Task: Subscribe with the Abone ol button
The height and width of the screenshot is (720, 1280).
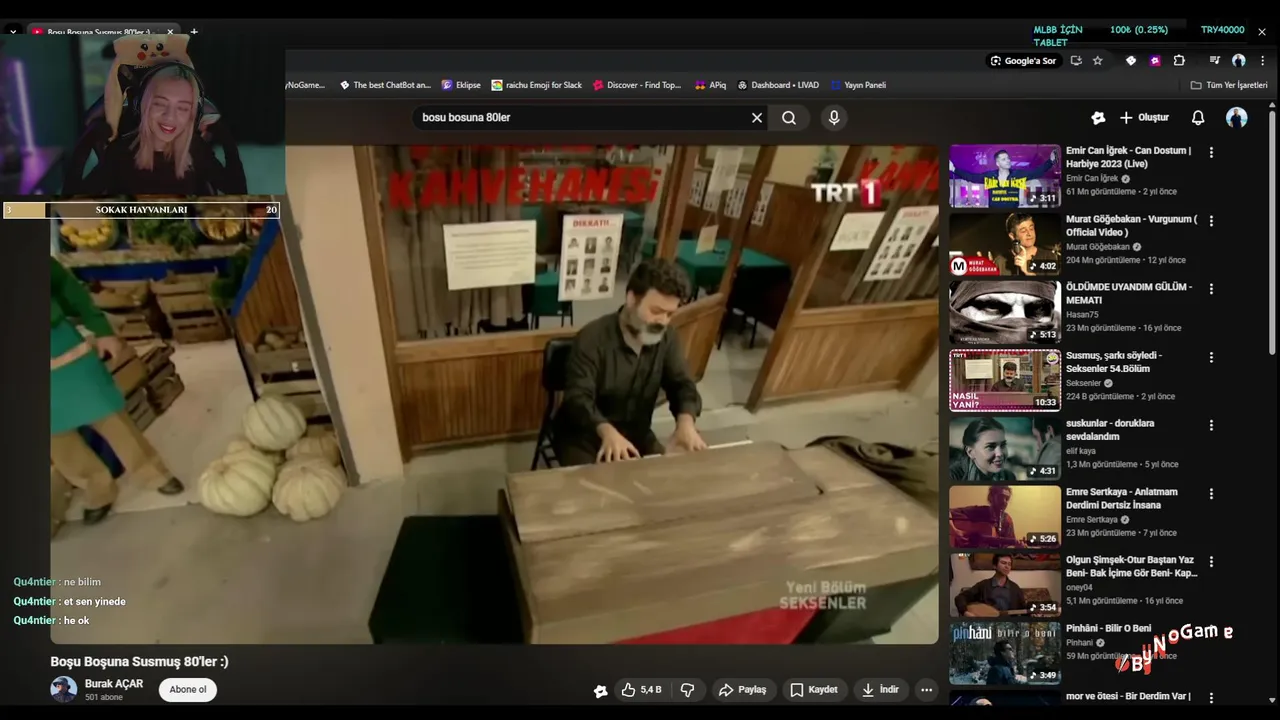Action: (188, 690)
